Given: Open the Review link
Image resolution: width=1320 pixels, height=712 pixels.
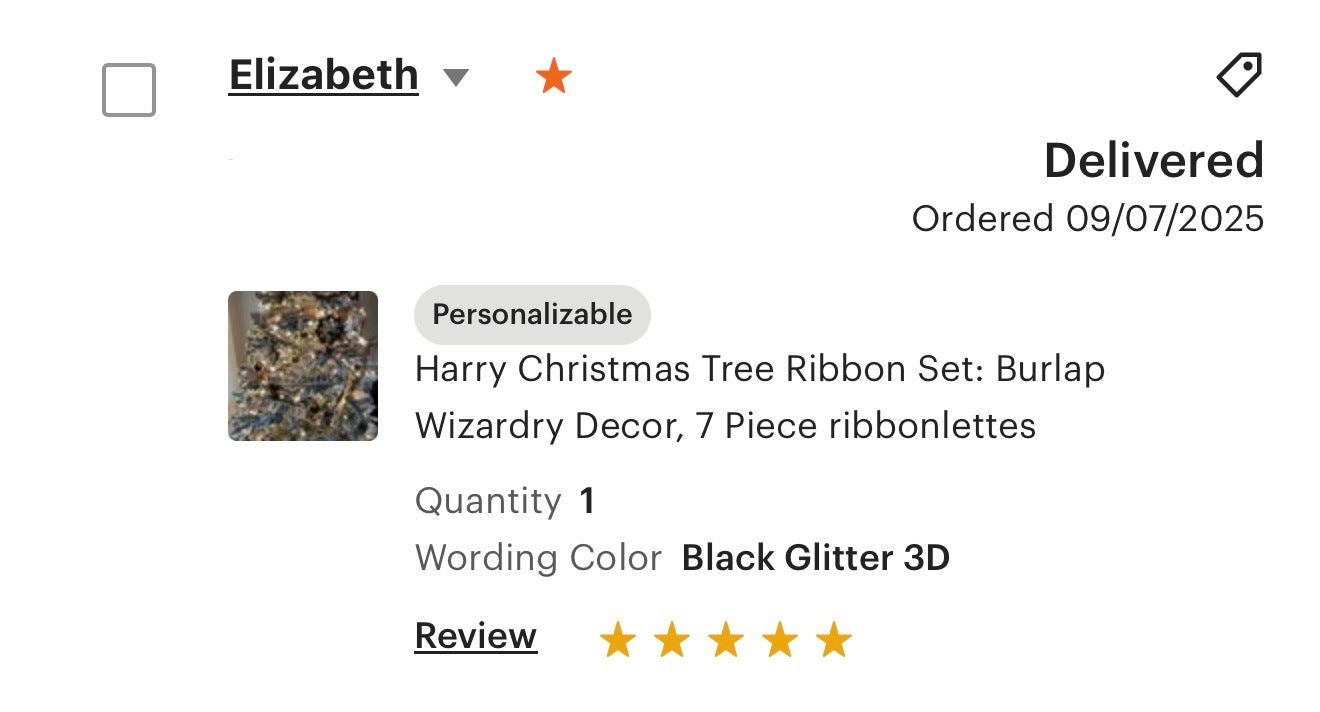Looking at the screenshot, I should tap(474, 636).
